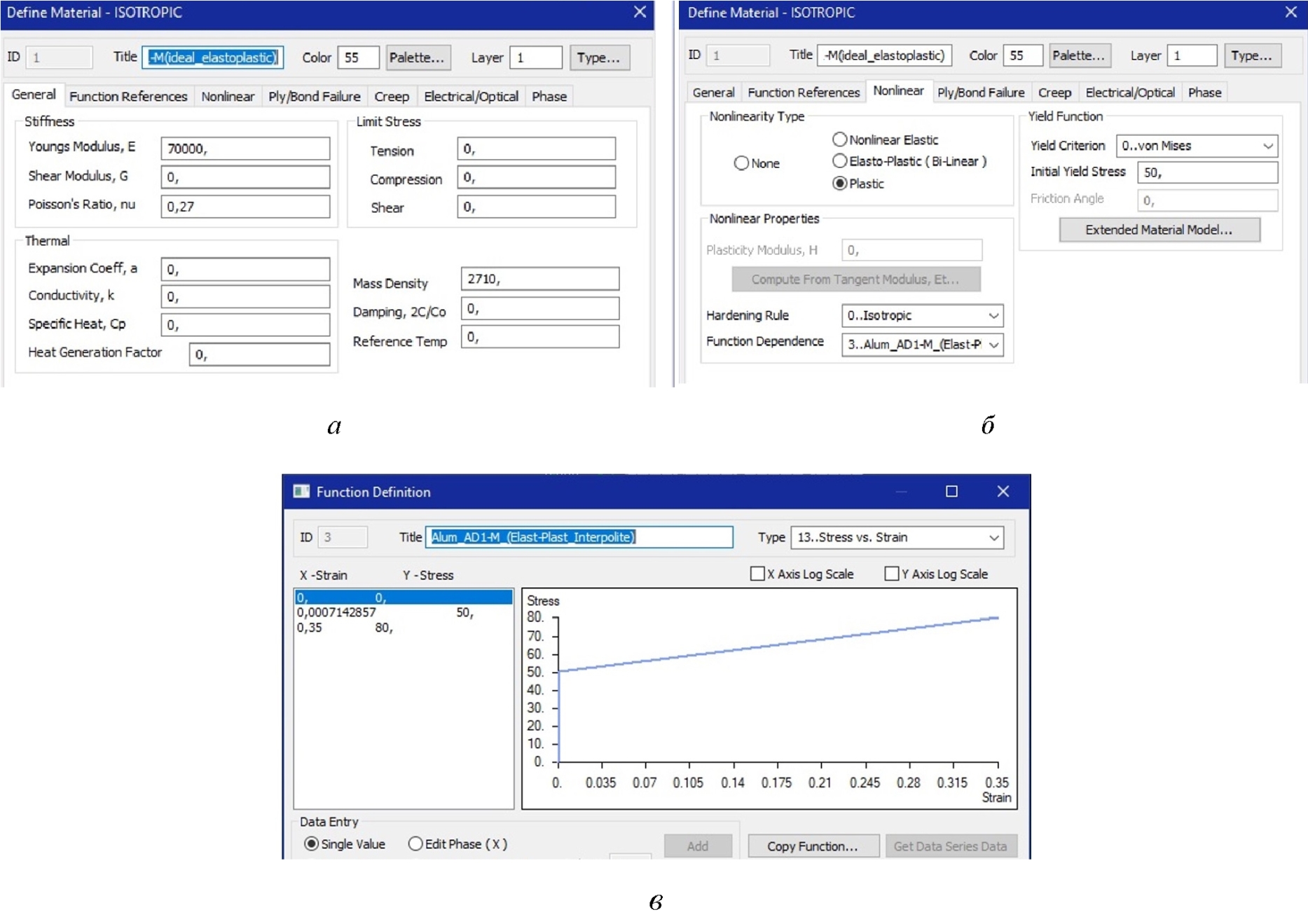The width and height of the screenshot is (1308, 924).
Task: Maximize the Function Definition window
Action: (x=951, y=492)
